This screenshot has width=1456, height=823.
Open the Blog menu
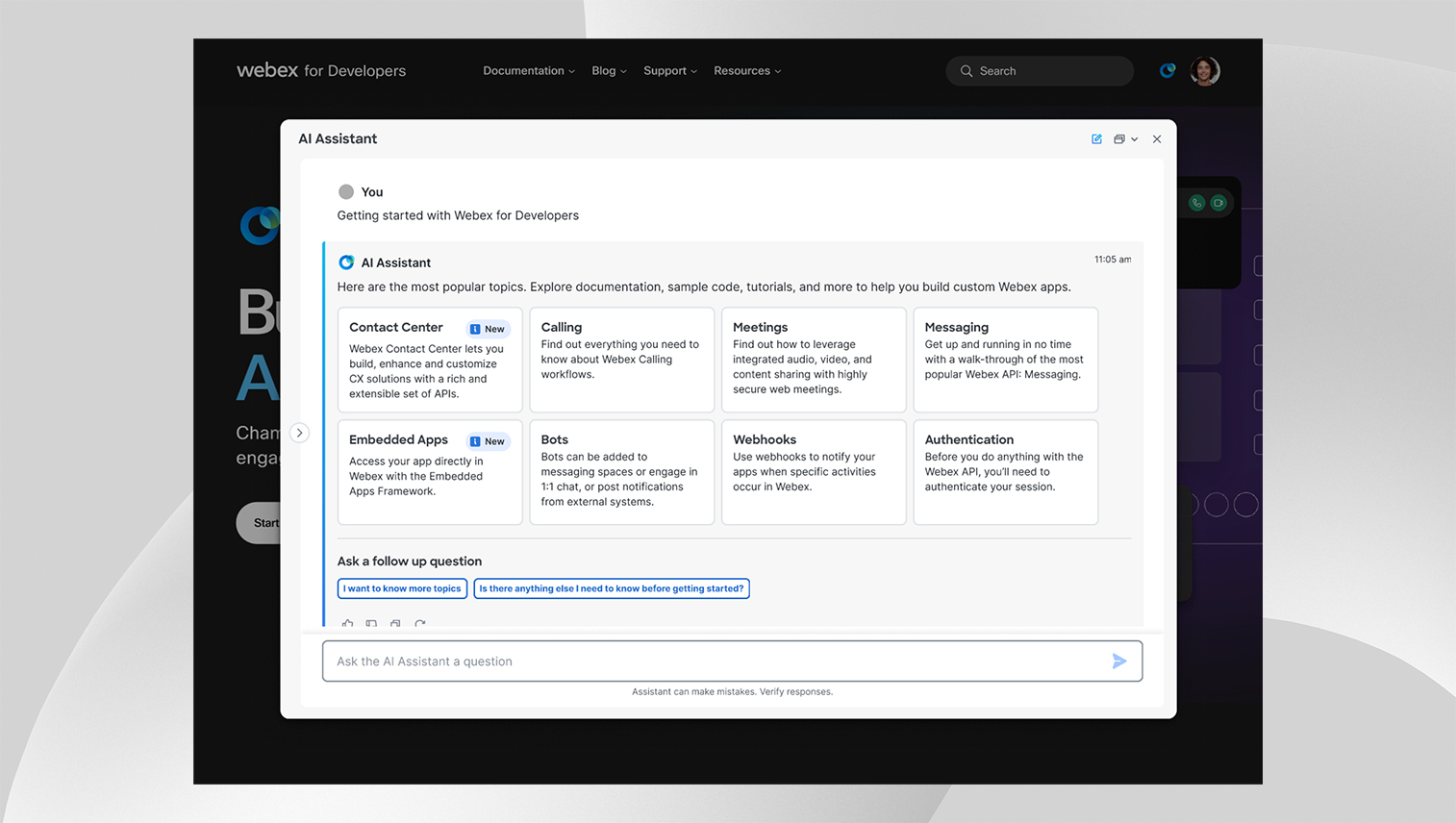pyautogui.click(x=609, y=71)
